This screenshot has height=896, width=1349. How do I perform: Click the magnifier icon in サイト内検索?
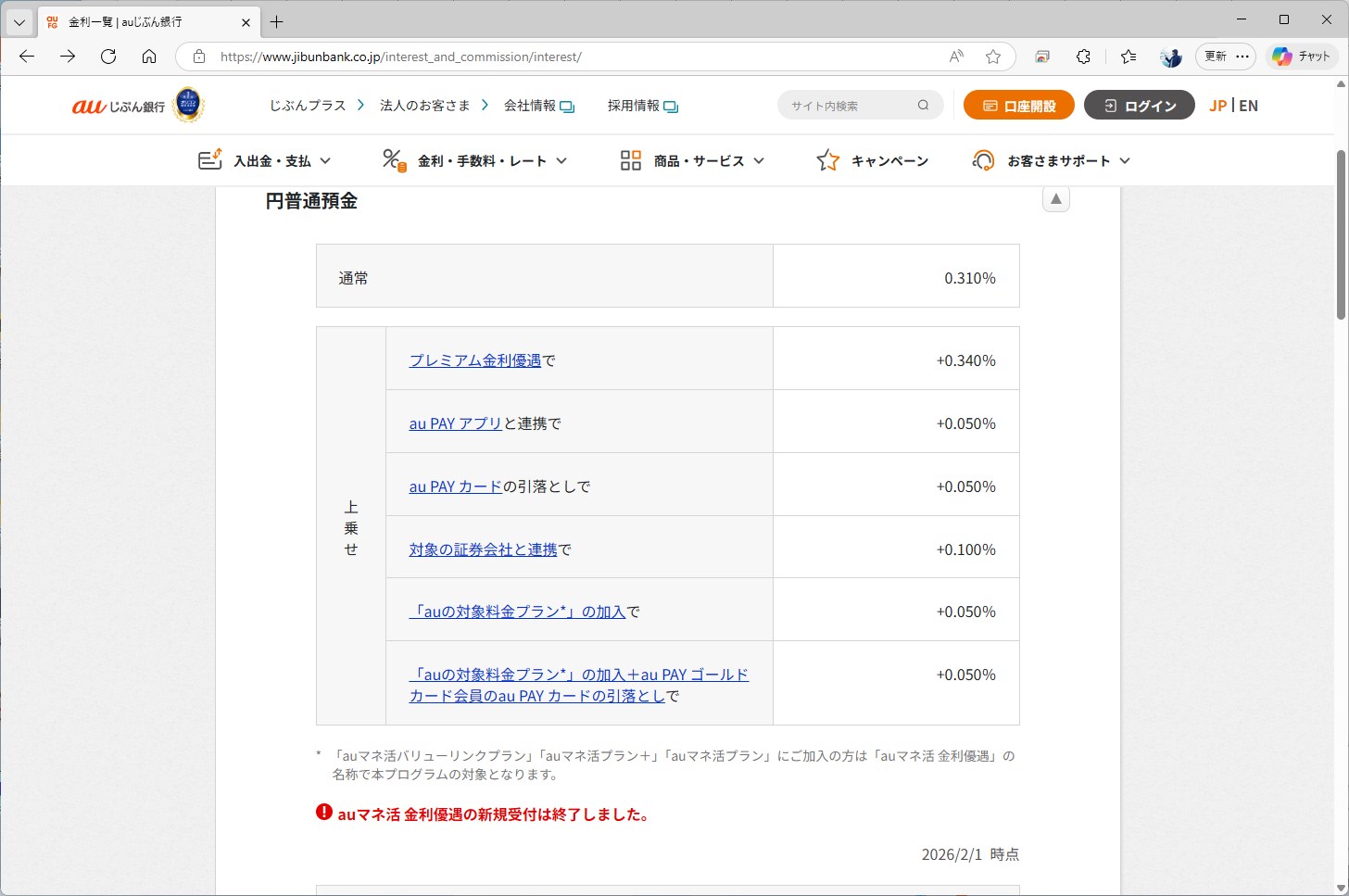point(923,105)
